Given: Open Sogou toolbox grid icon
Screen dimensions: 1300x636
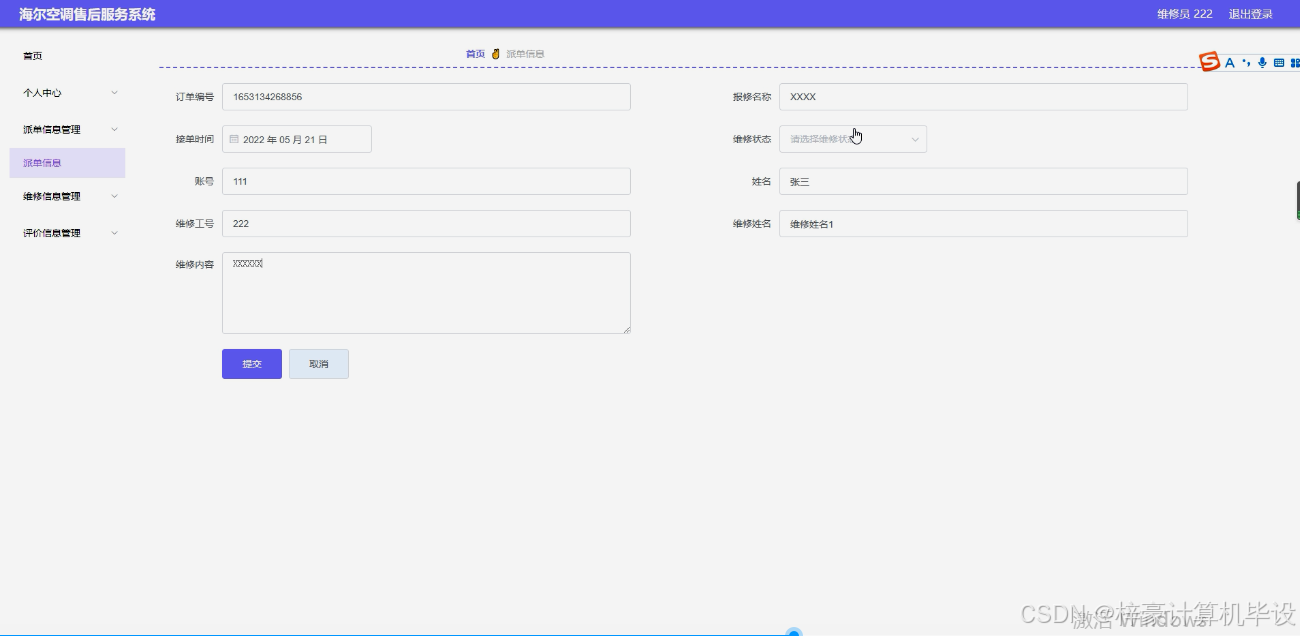Looking at the screenshot, I should pyautogui.click(x=1295, y=63).
